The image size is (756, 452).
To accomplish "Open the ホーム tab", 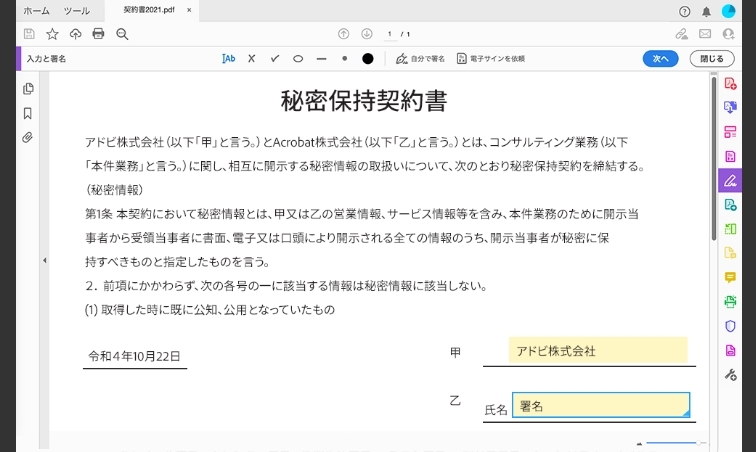I will click(x=36, y=11).
